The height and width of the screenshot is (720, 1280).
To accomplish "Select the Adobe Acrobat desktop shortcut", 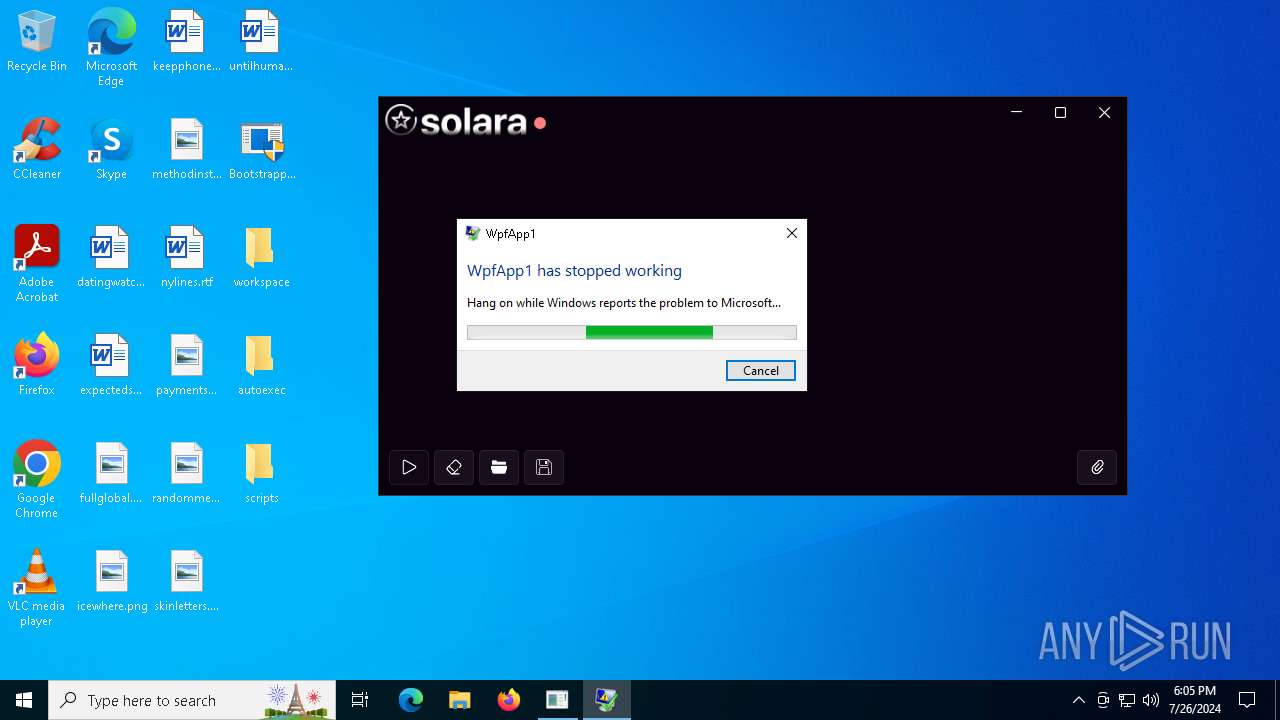I will click(37, 263).
